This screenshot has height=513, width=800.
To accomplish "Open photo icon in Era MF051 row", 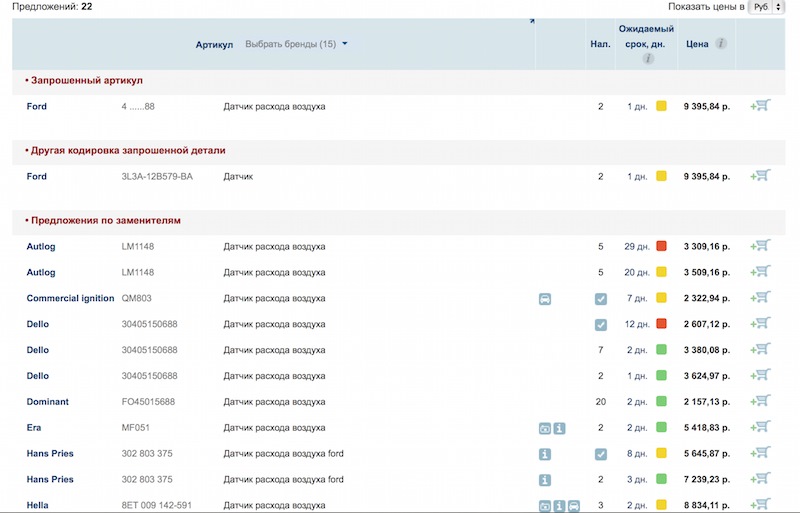I will [x=545, y=428].
